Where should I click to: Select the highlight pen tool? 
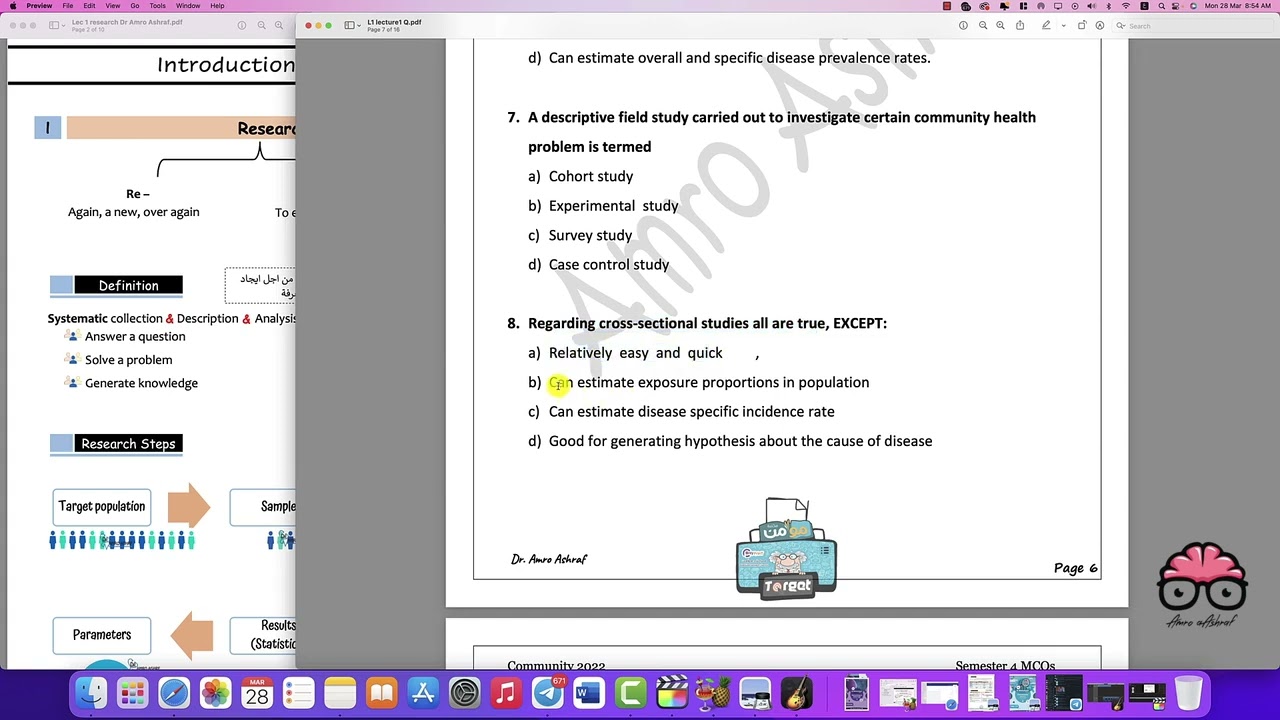(x=1046, y=25)
